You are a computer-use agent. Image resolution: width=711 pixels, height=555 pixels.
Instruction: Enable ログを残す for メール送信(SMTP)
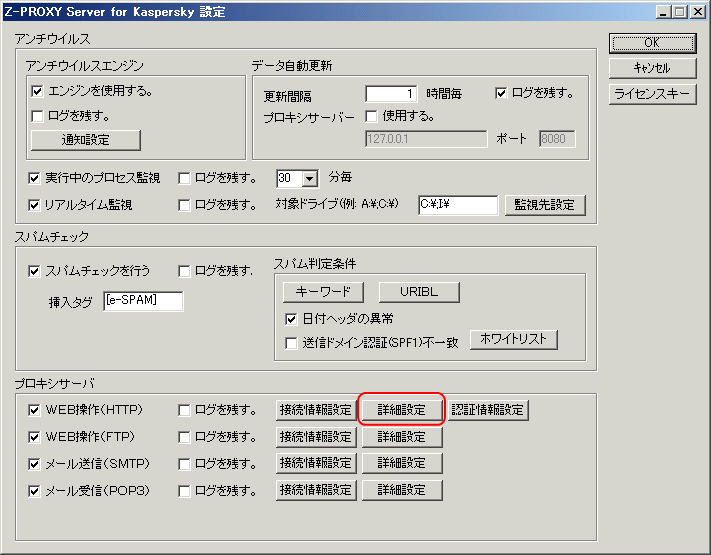184,464
